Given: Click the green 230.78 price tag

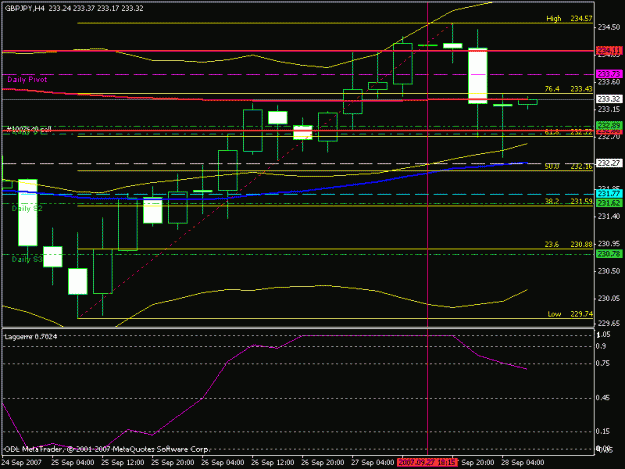Looking at the screenshot, I should (609, 254).
